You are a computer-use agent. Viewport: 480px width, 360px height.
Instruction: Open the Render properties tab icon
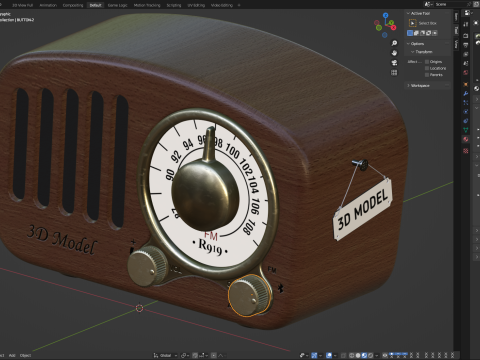(x=466, y=36)
